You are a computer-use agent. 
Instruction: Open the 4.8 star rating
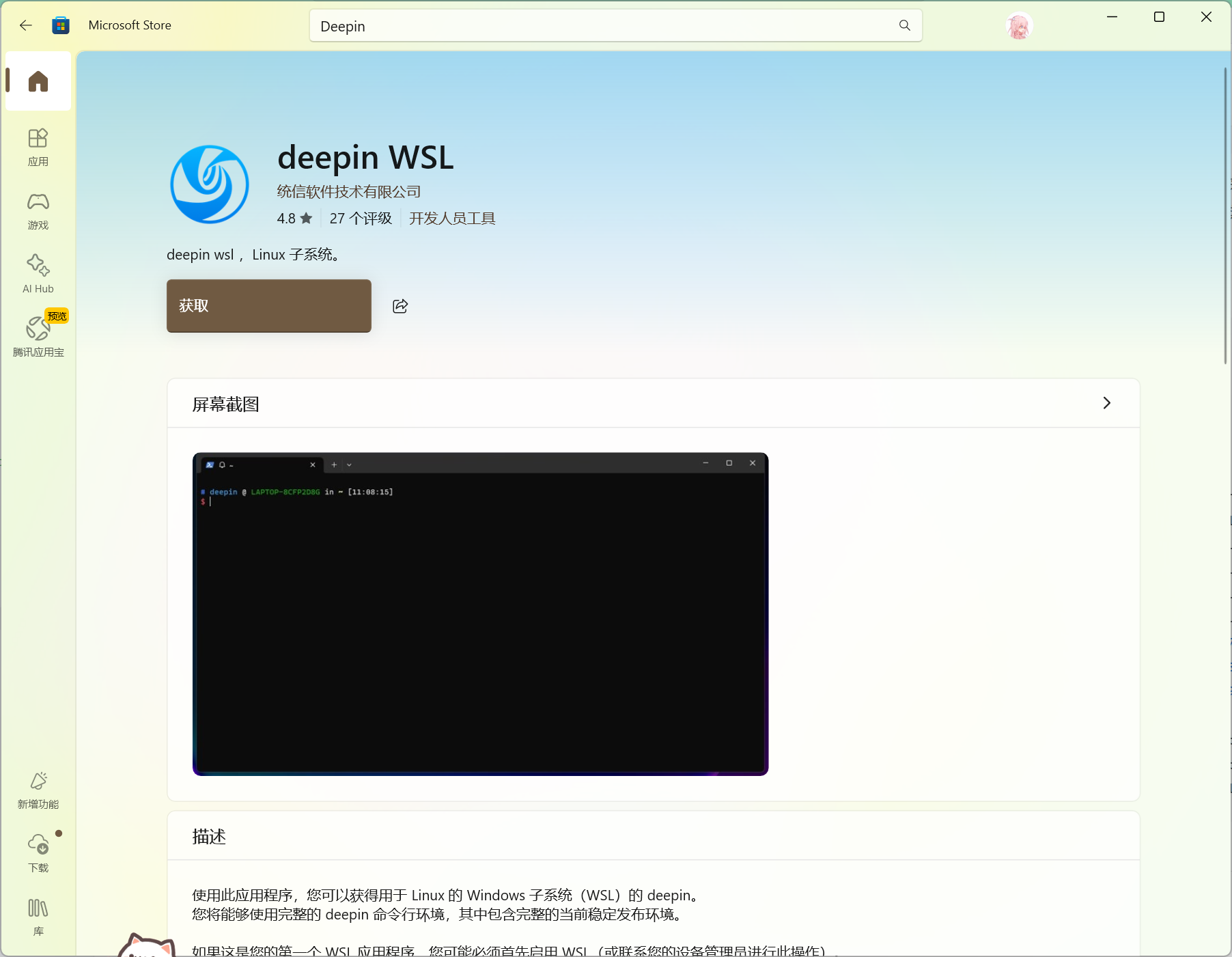pyautogui.click(x=294, y=219)
